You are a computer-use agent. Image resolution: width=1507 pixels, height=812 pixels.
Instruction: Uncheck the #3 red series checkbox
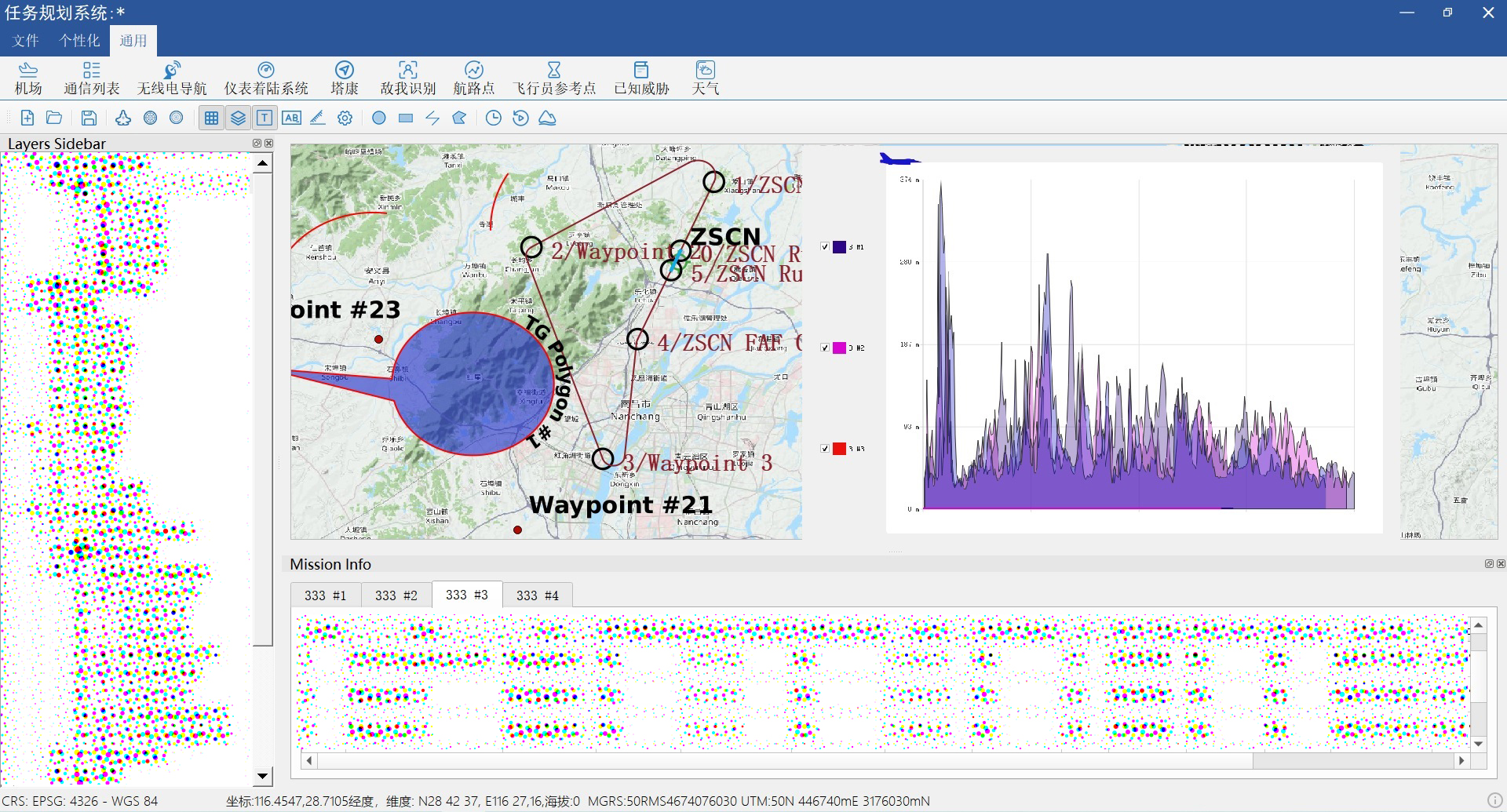[x=825, y=449]
